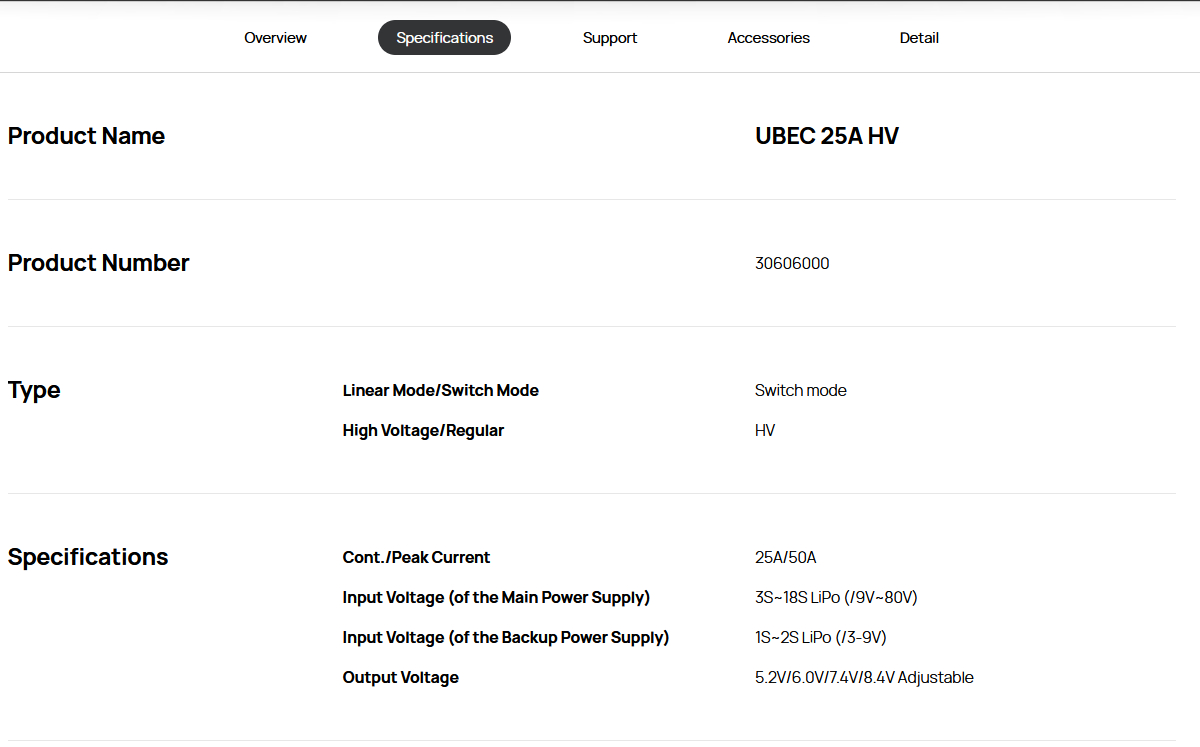Click the Product Name heading

pos(86,136)
